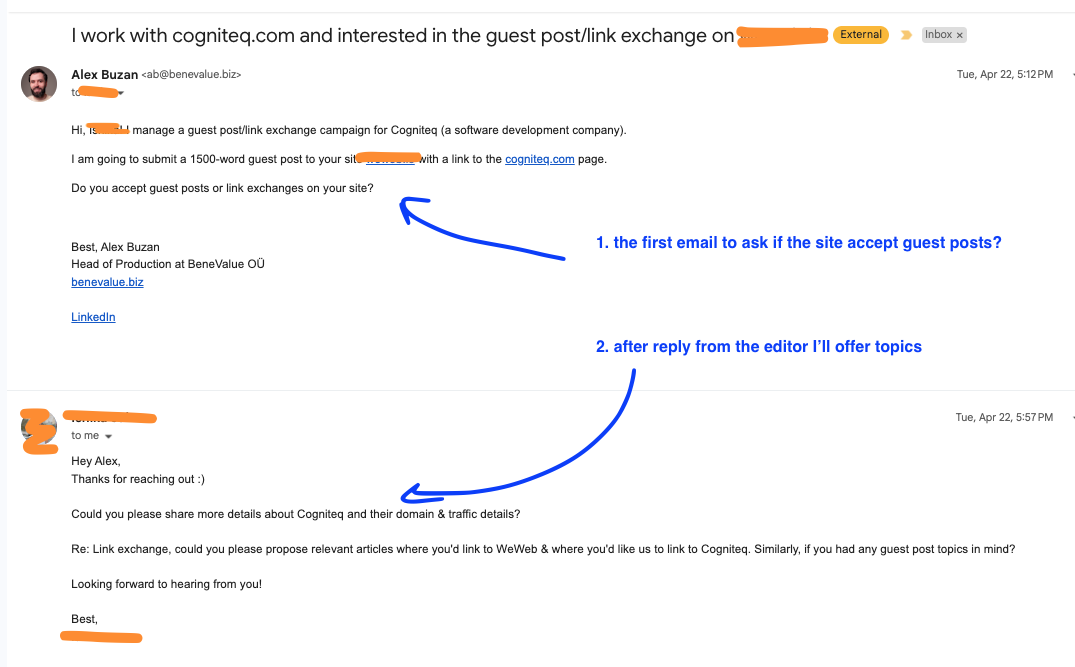This screenshot has height=667, width=1075.
Task: Open the cogniteq.com link
Action: (539, 159)
